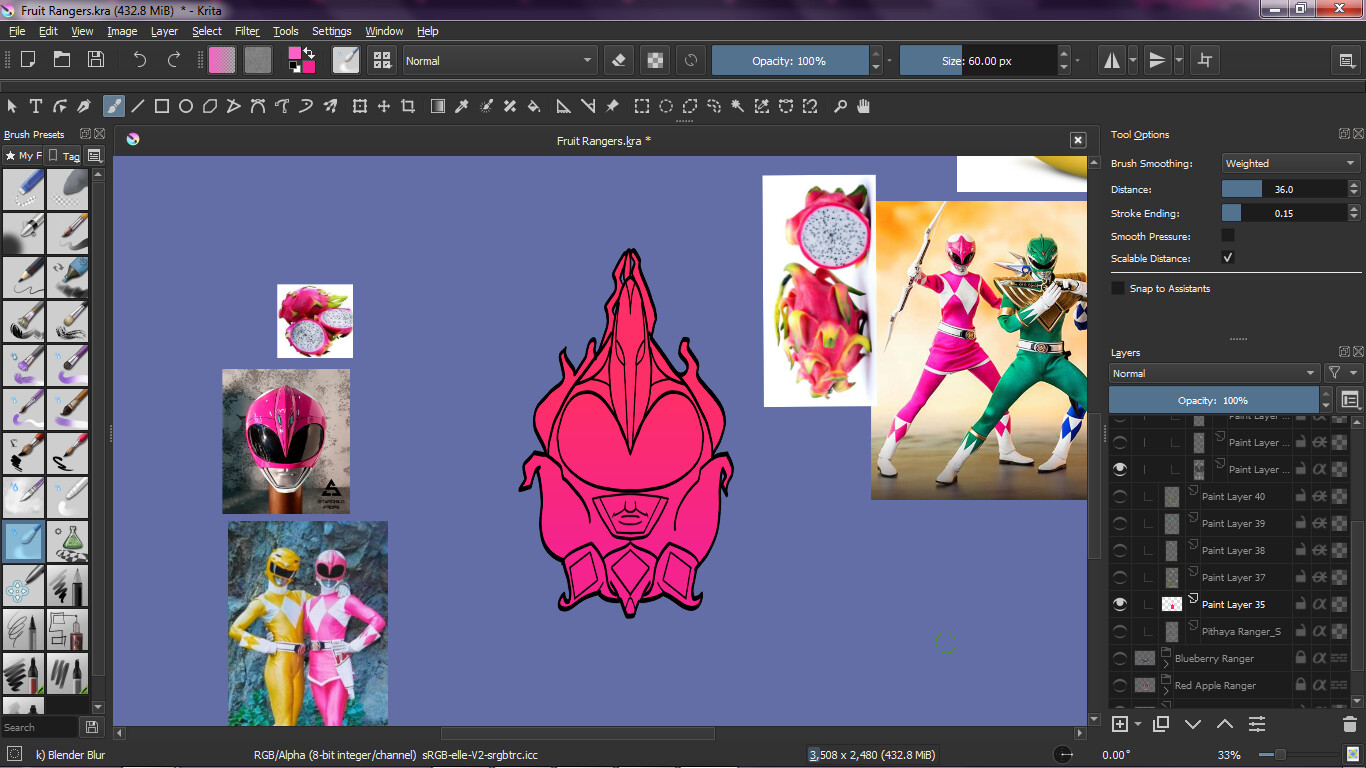This screenshot has width=1366, height=768.
Task: Click the Fruit Rangers.kra document tab
Action: [604, 141]
